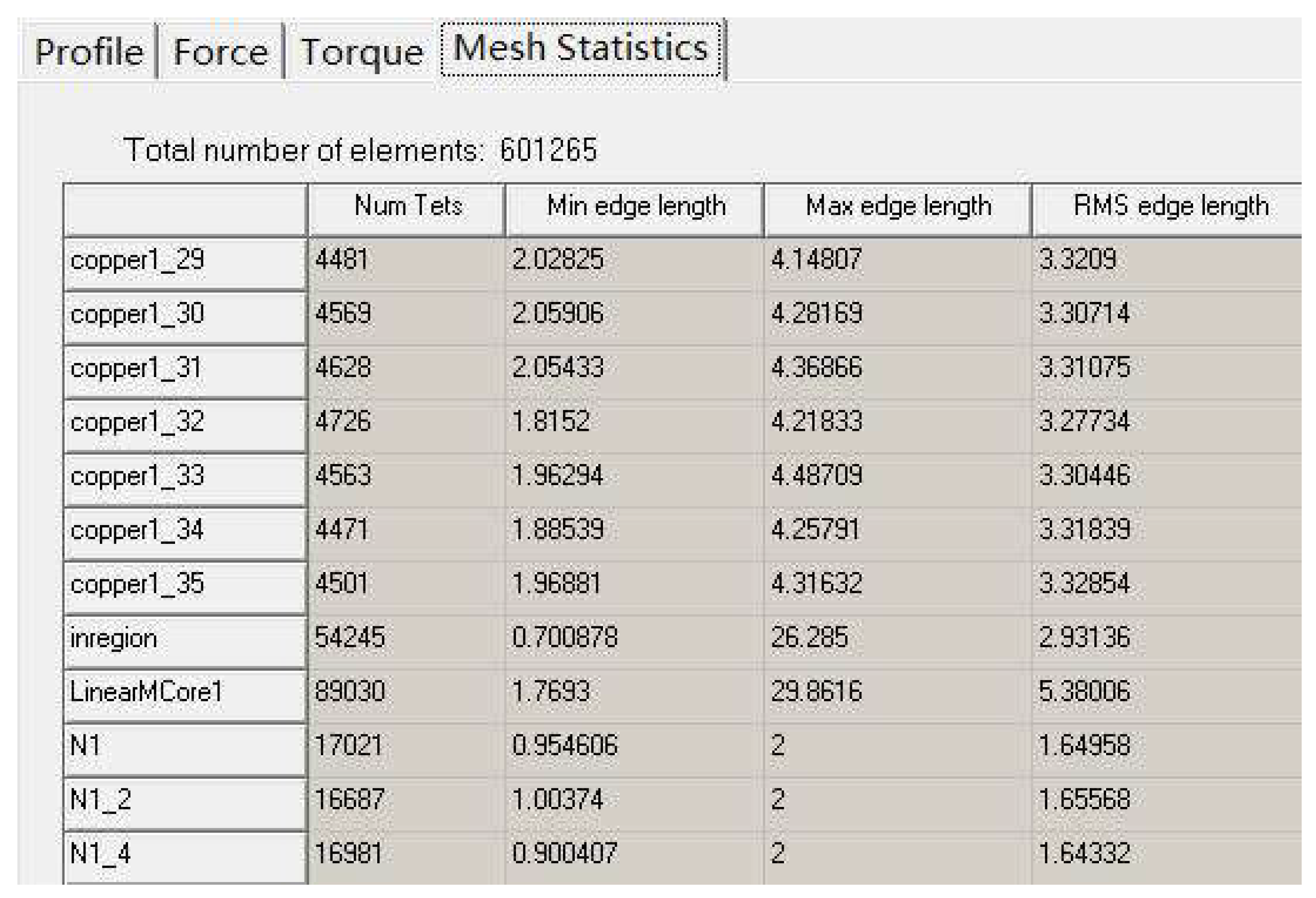Select the copper1_33 row header
The height and width of the screenshot is (898, 1316).
(x=185, y=477)
